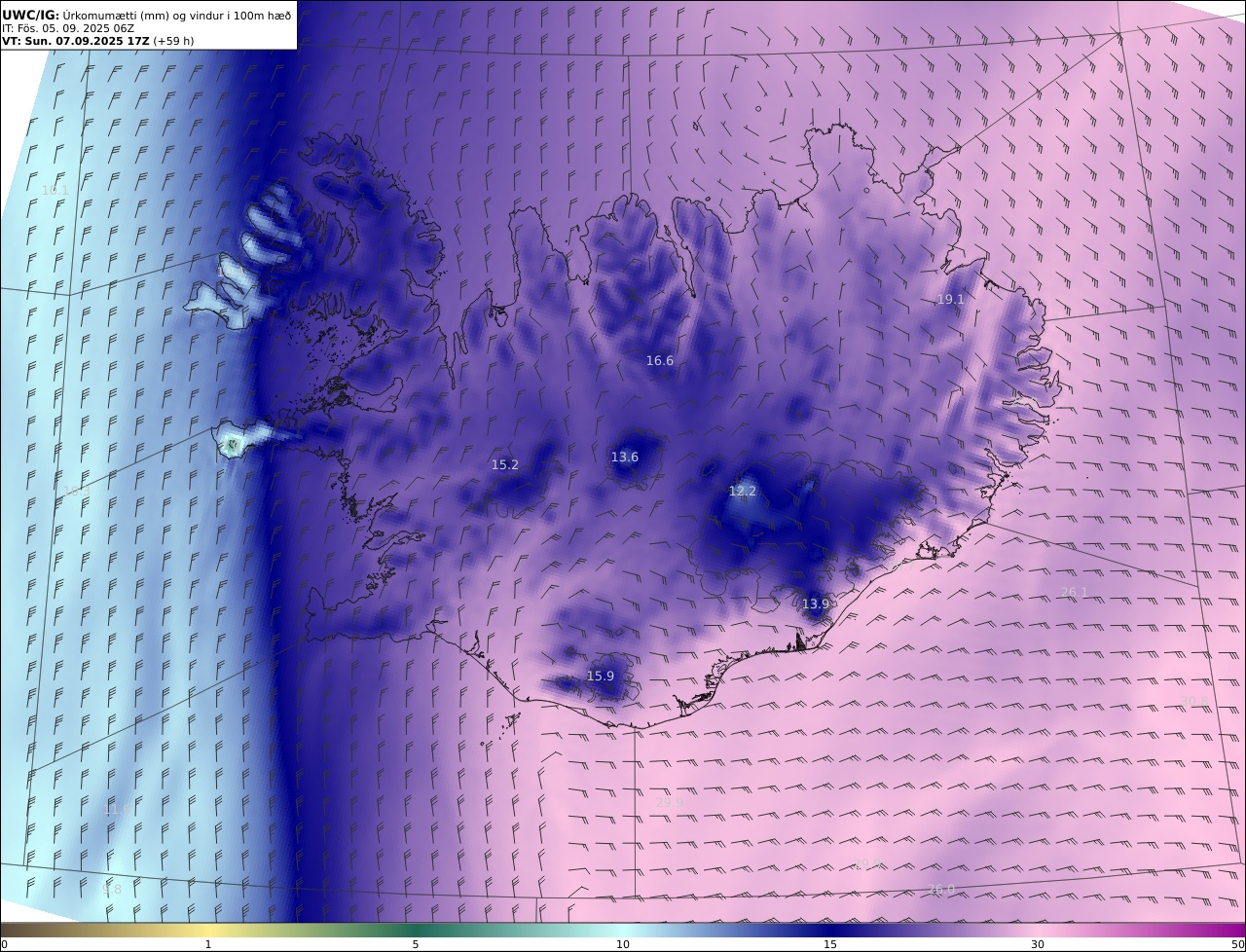Click the colorbar tick label 50

click(1237, 944)
